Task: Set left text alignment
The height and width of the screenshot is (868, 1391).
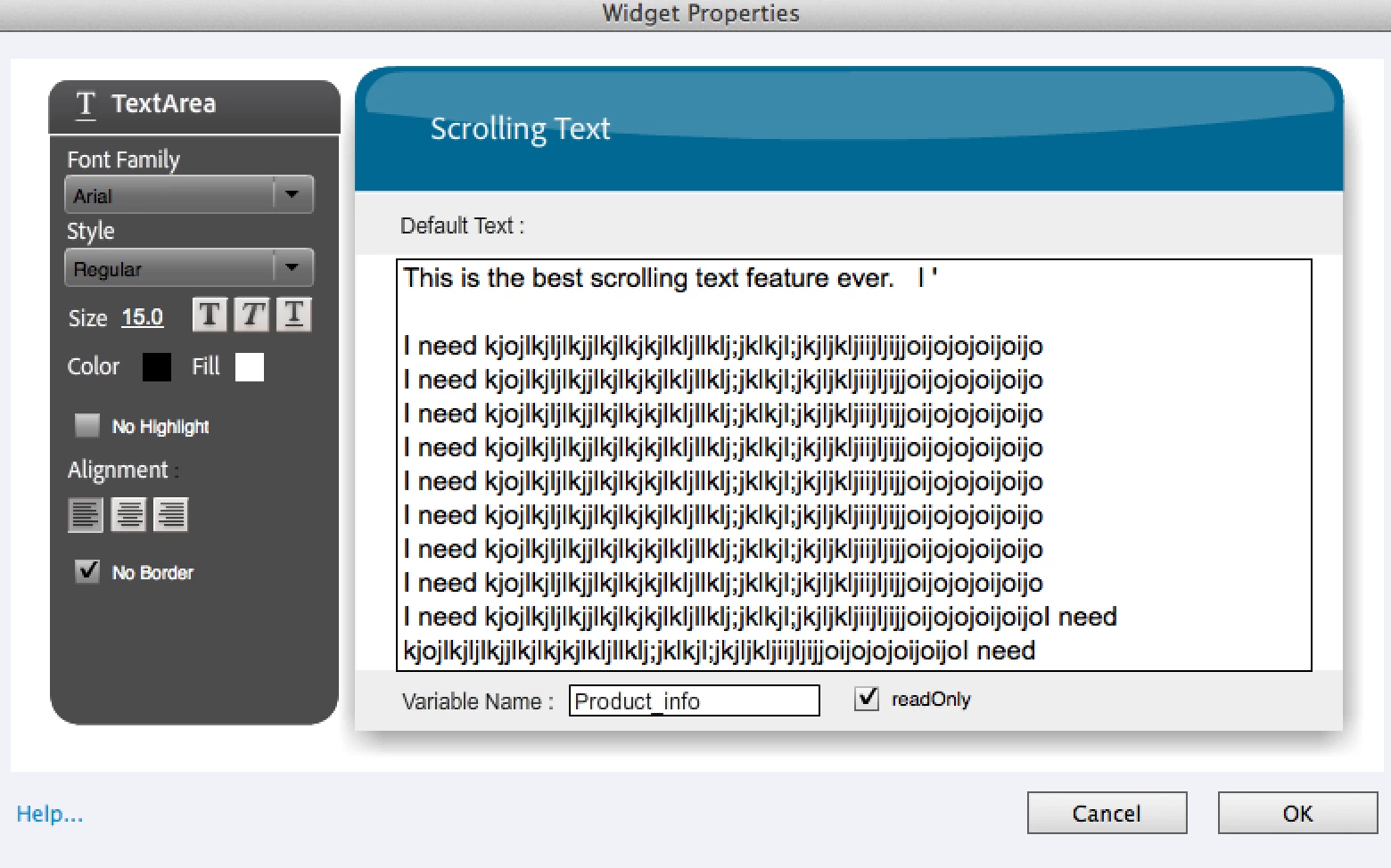Action: (x=86, y=514)
